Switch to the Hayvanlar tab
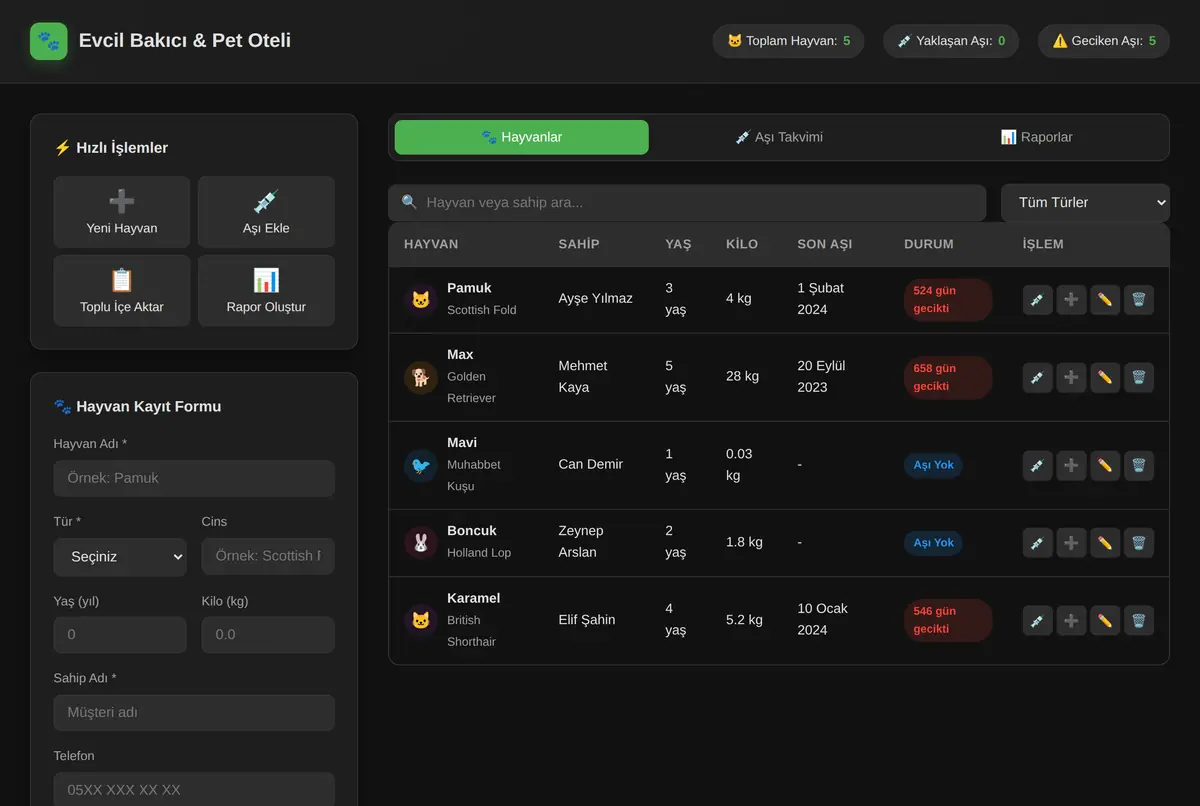Image resolution: width=1200 pixels, height=806 pixels. click(x=522, y=137)
